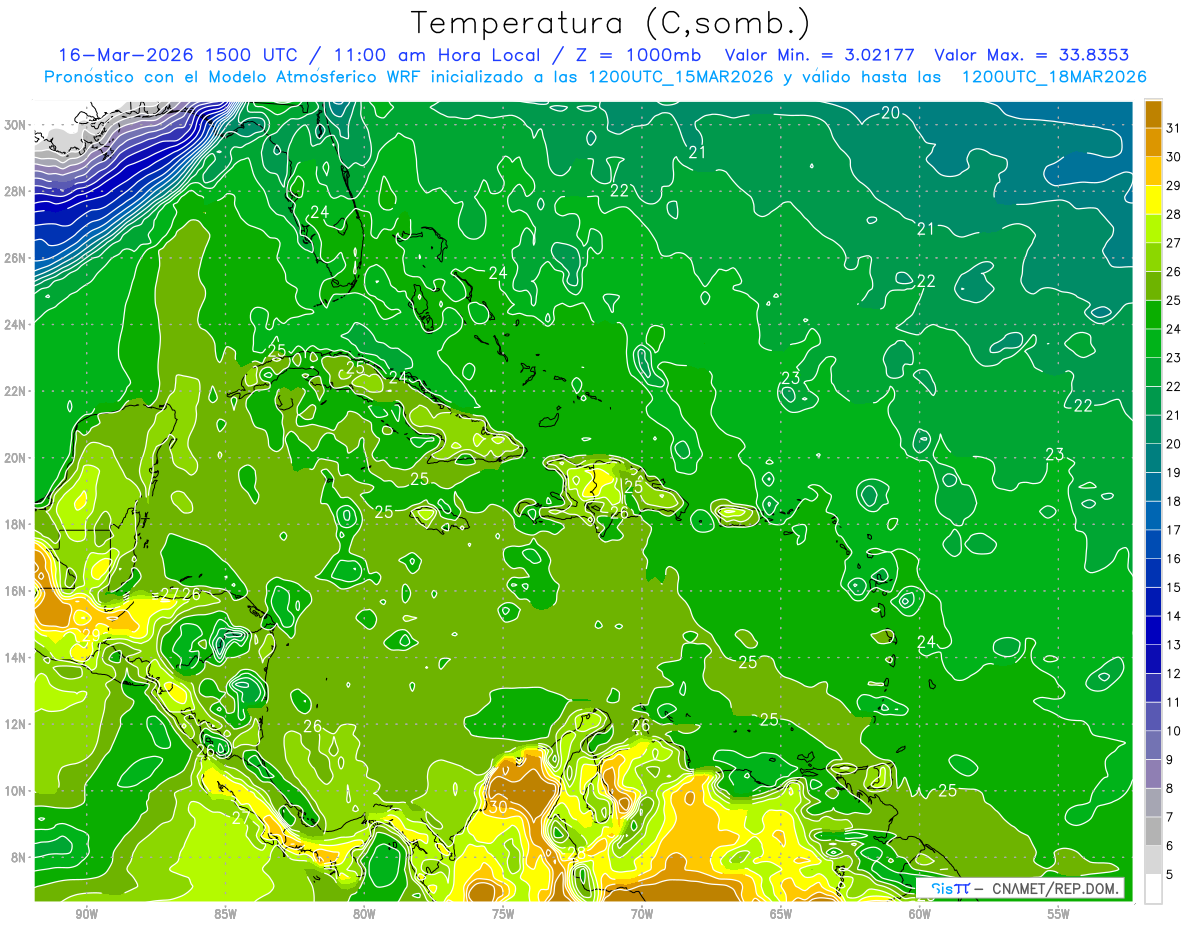Viewport: 1200px width, 927px height.
Task: Click the 18N latitude axis label
Action: pyautogui.click(x=17, y=524)
